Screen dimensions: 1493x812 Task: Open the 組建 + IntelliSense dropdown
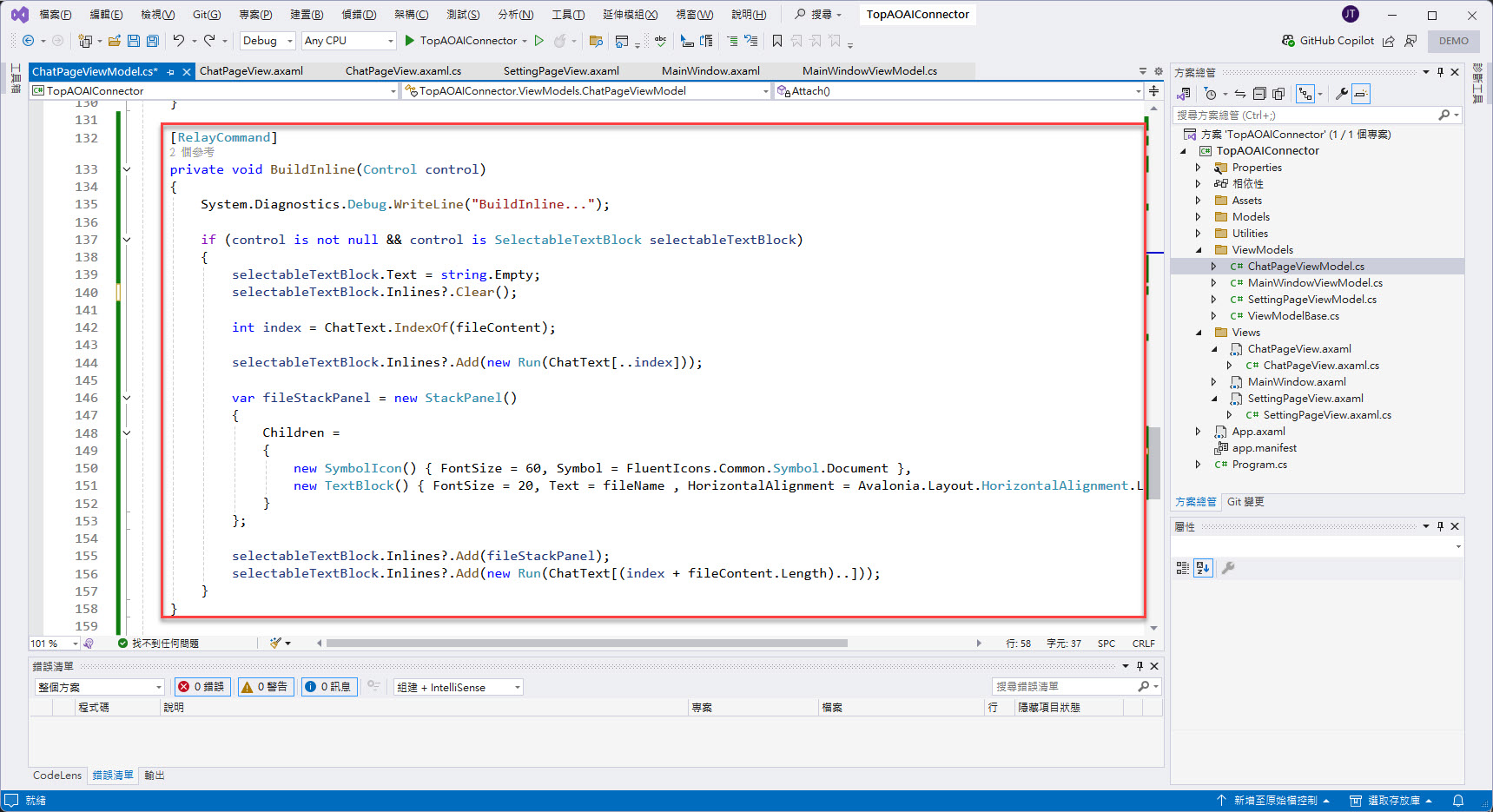coord(459,687)
